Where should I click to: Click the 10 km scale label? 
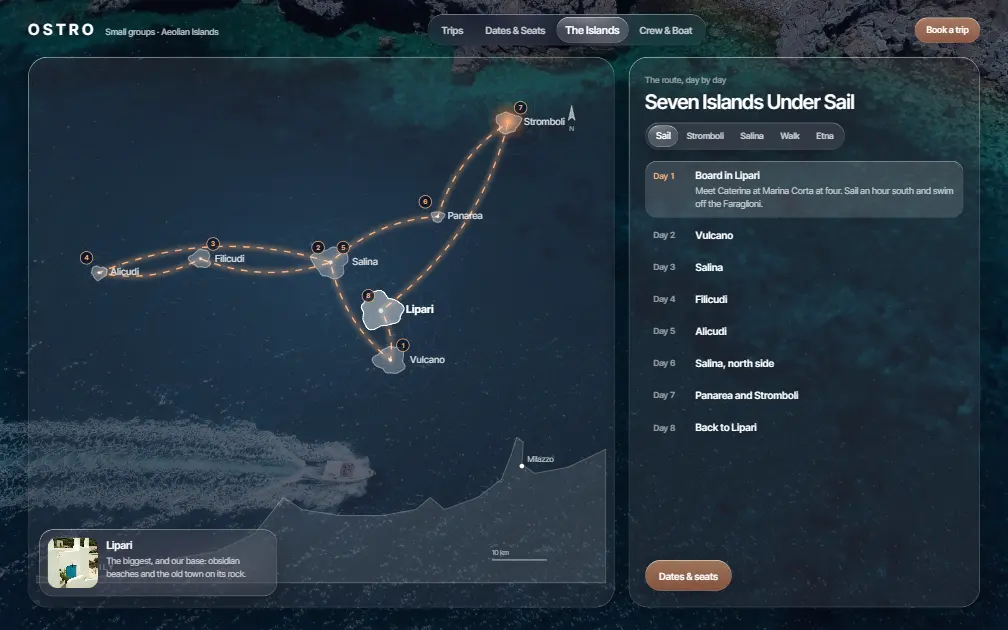click(500, 553)
